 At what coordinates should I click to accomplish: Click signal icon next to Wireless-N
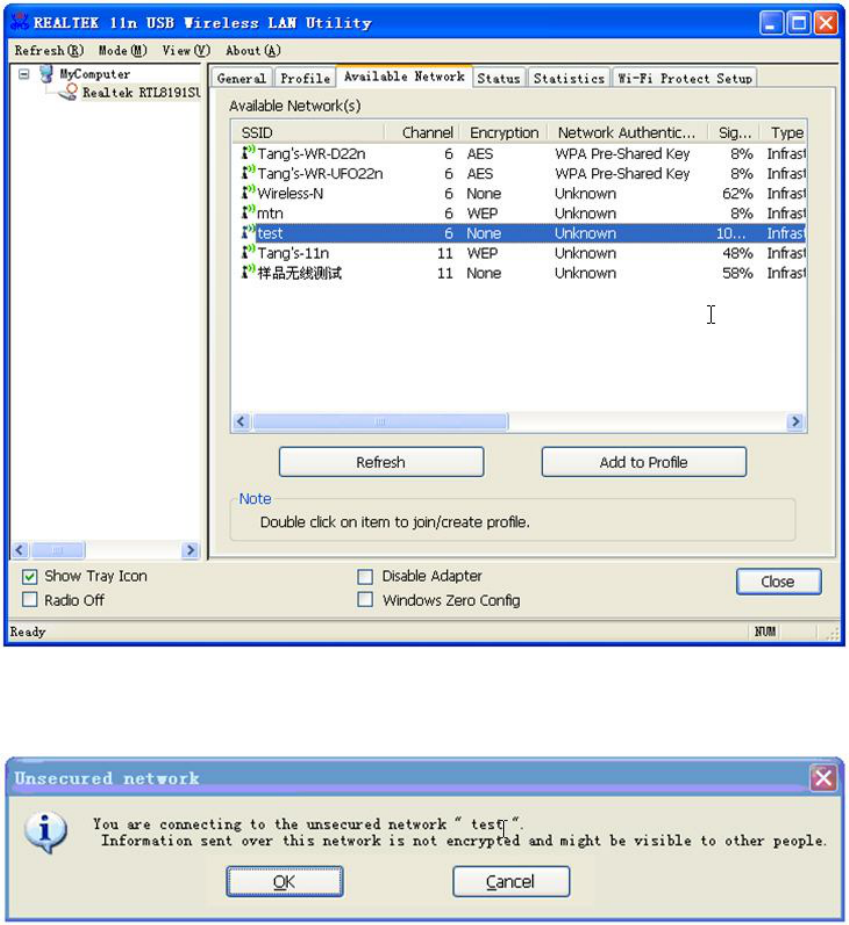[248, 193]
